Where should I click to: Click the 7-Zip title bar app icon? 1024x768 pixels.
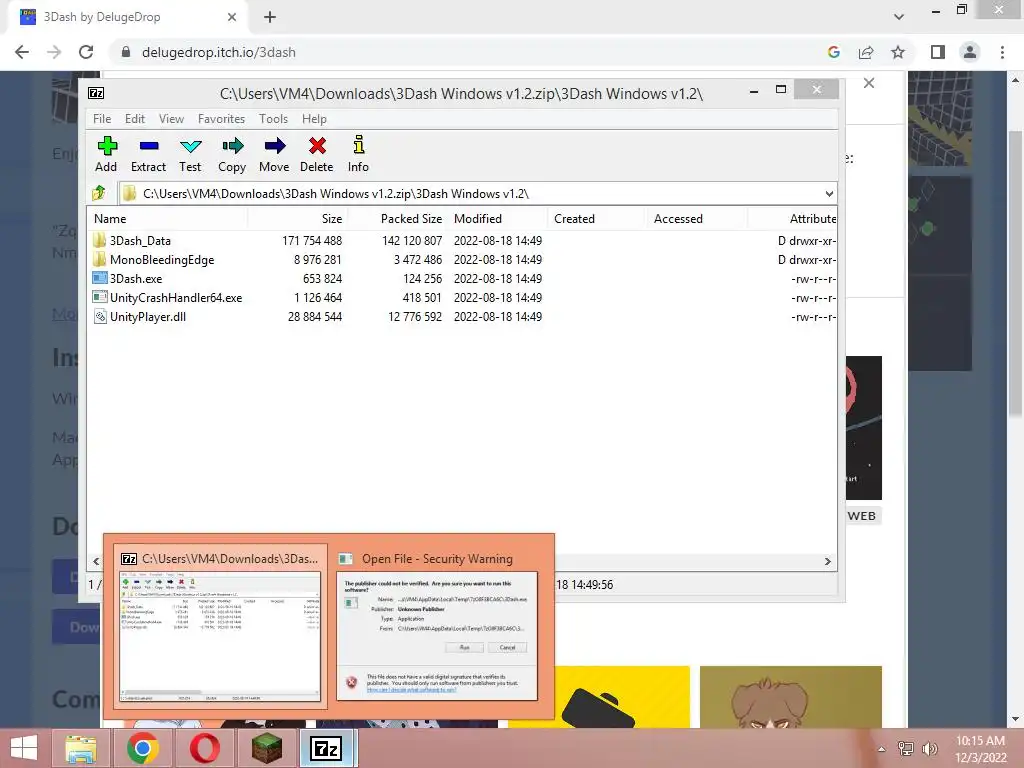(x=96, y=93)
